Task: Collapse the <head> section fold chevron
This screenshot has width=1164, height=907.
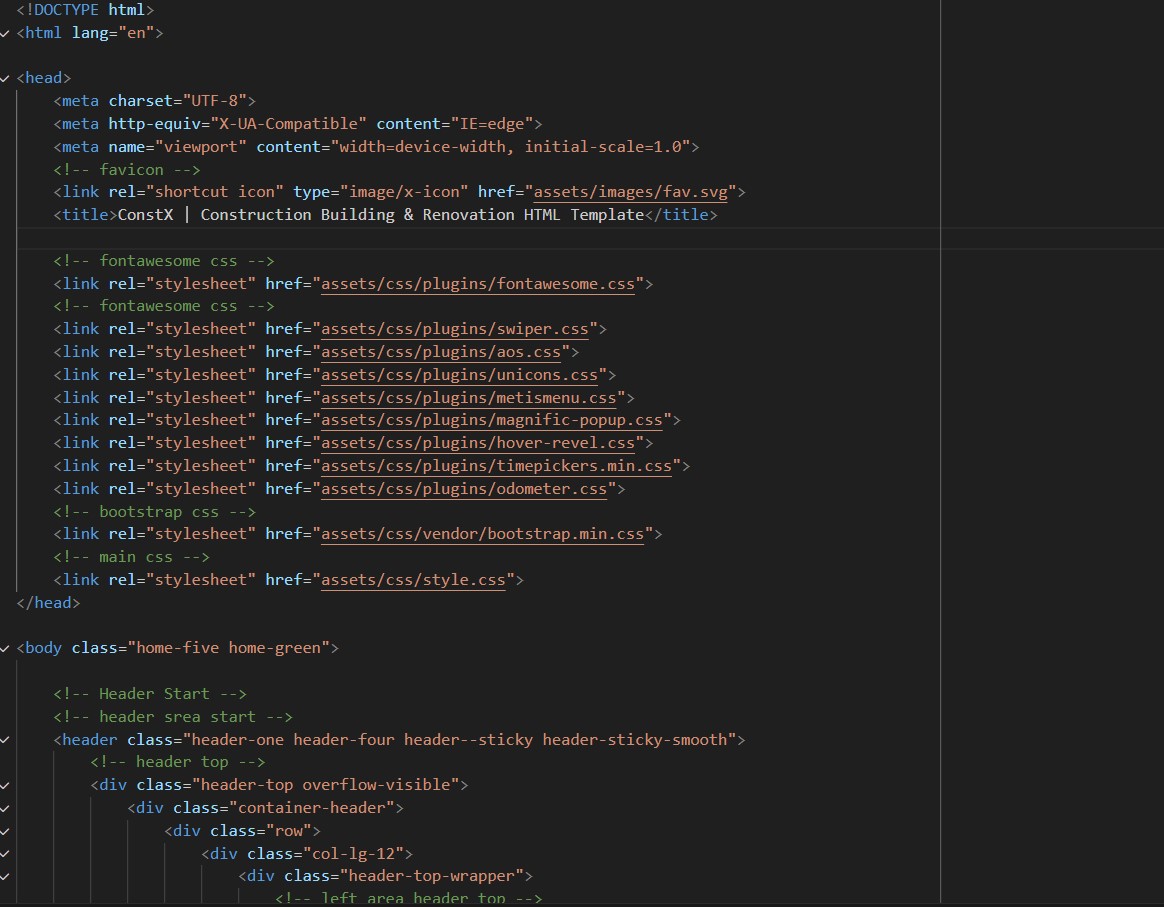Action: pyautogui.click(x=5, y=78)
